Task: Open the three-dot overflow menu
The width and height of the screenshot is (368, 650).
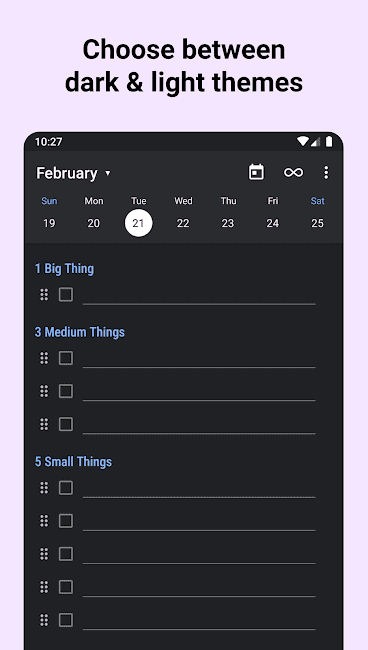Action: click(326, 172)
